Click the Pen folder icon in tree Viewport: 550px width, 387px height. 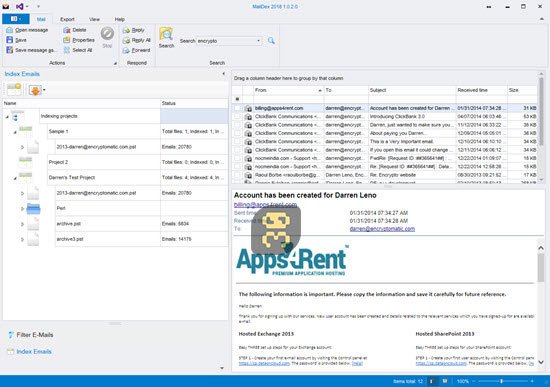[x=33, y=208]
